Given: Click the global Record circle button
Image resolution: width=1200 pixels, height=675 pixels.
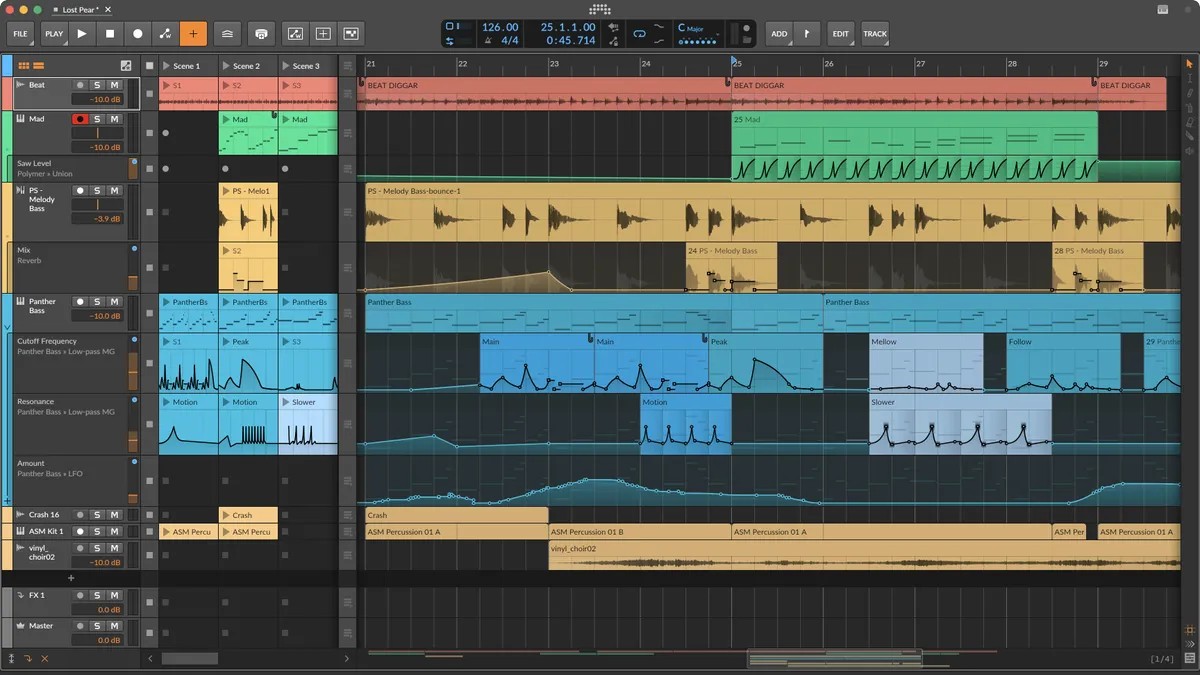Looking at the screenshot, I should (x=138, y=34).
